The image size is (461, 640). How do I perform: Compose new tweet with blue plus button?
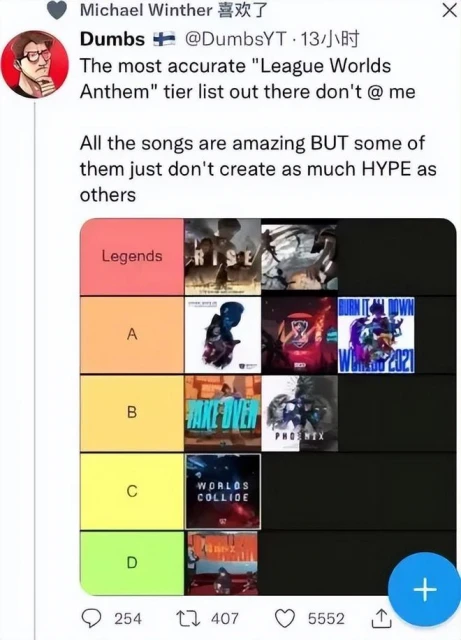(425, 589)
